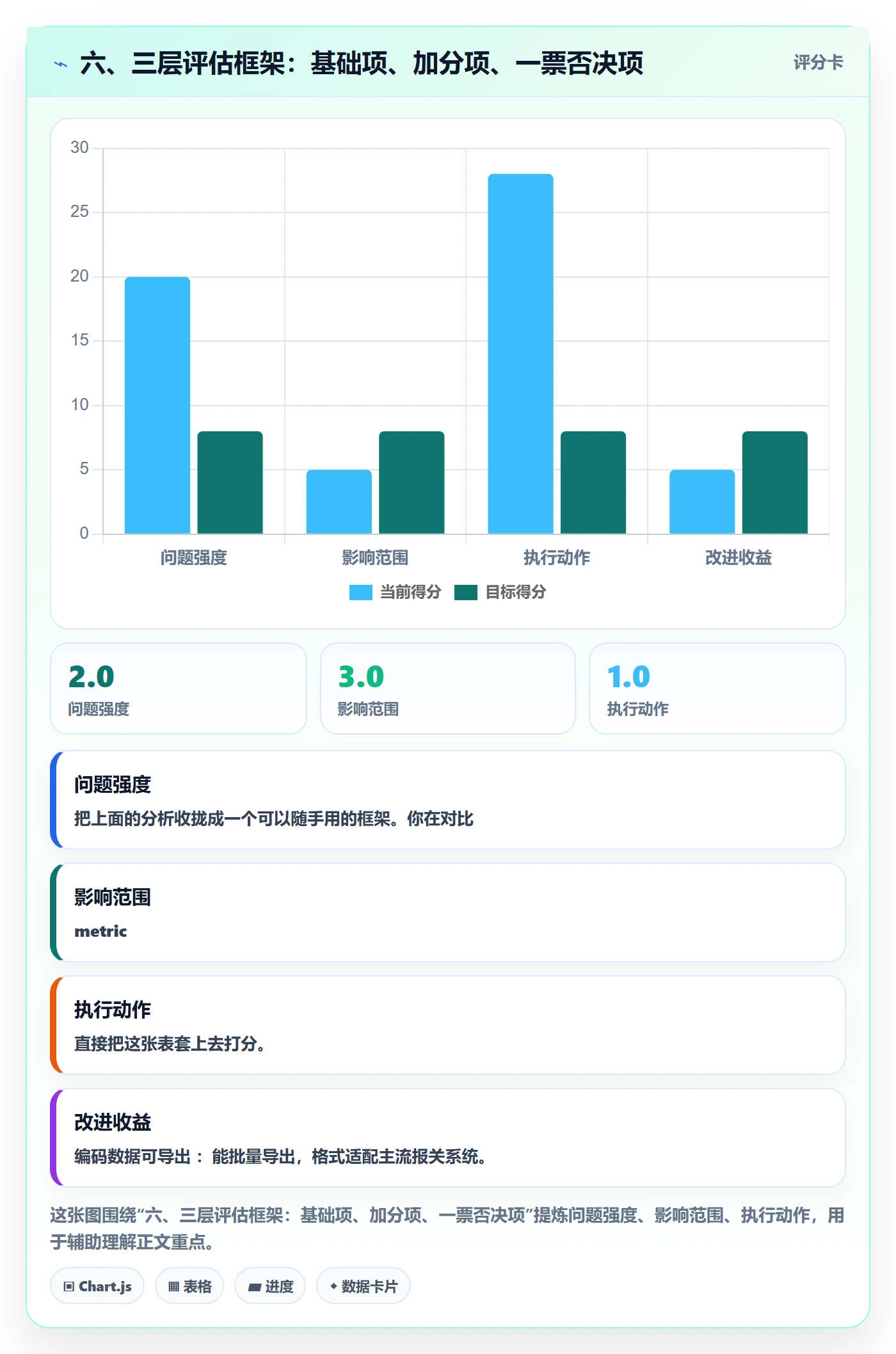The height and width of the screenshot is (1354, 896).
Task: Click the y-axis value 30
Action: 79,148
